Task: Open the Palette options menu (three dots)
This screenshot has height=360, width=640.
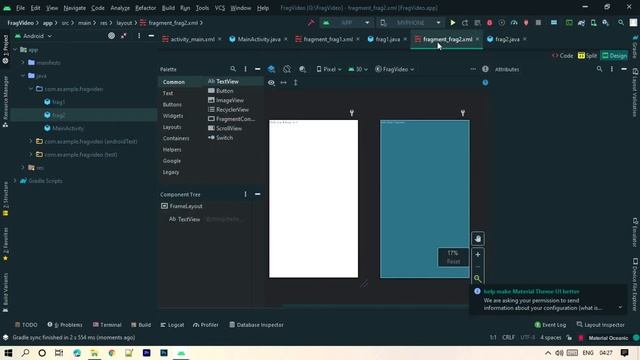Action: (x=245, y=69)
